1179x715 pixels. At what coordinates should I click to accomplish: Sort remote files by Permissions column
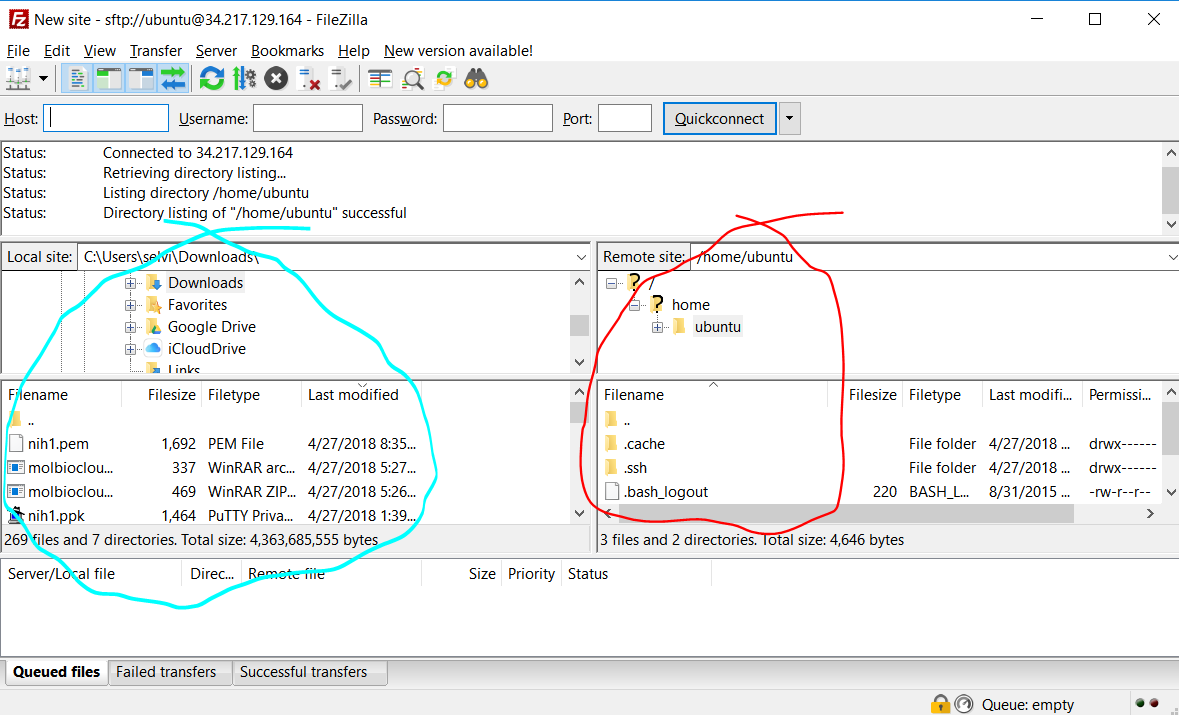tap(1120, 395)
